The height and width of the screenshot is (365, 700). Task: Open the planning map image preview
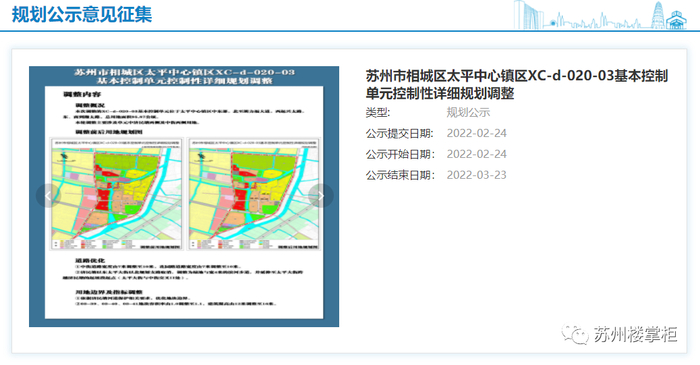184,196
